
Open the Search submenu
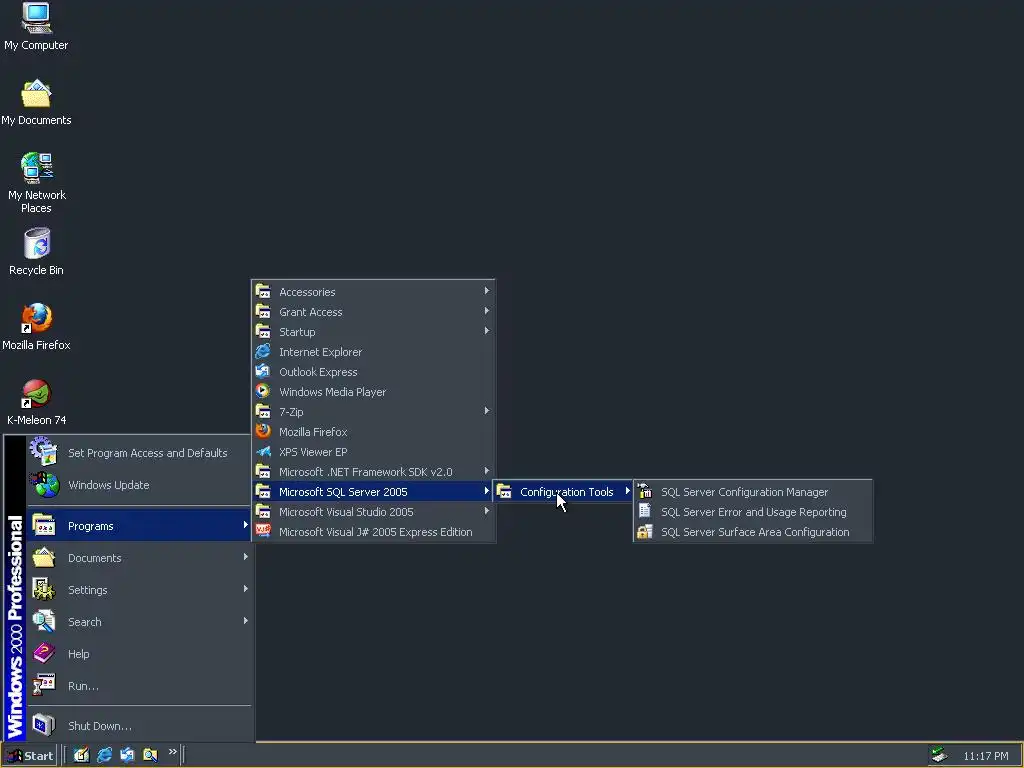(139, 622)
